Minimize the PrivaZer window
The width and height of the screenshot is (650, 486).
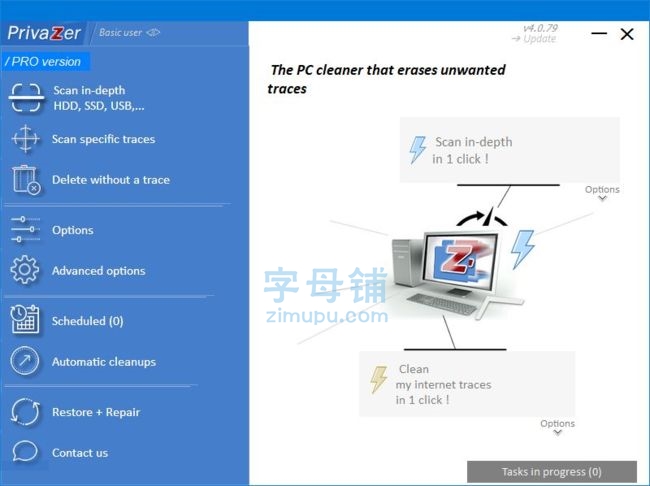click(599, 33)
